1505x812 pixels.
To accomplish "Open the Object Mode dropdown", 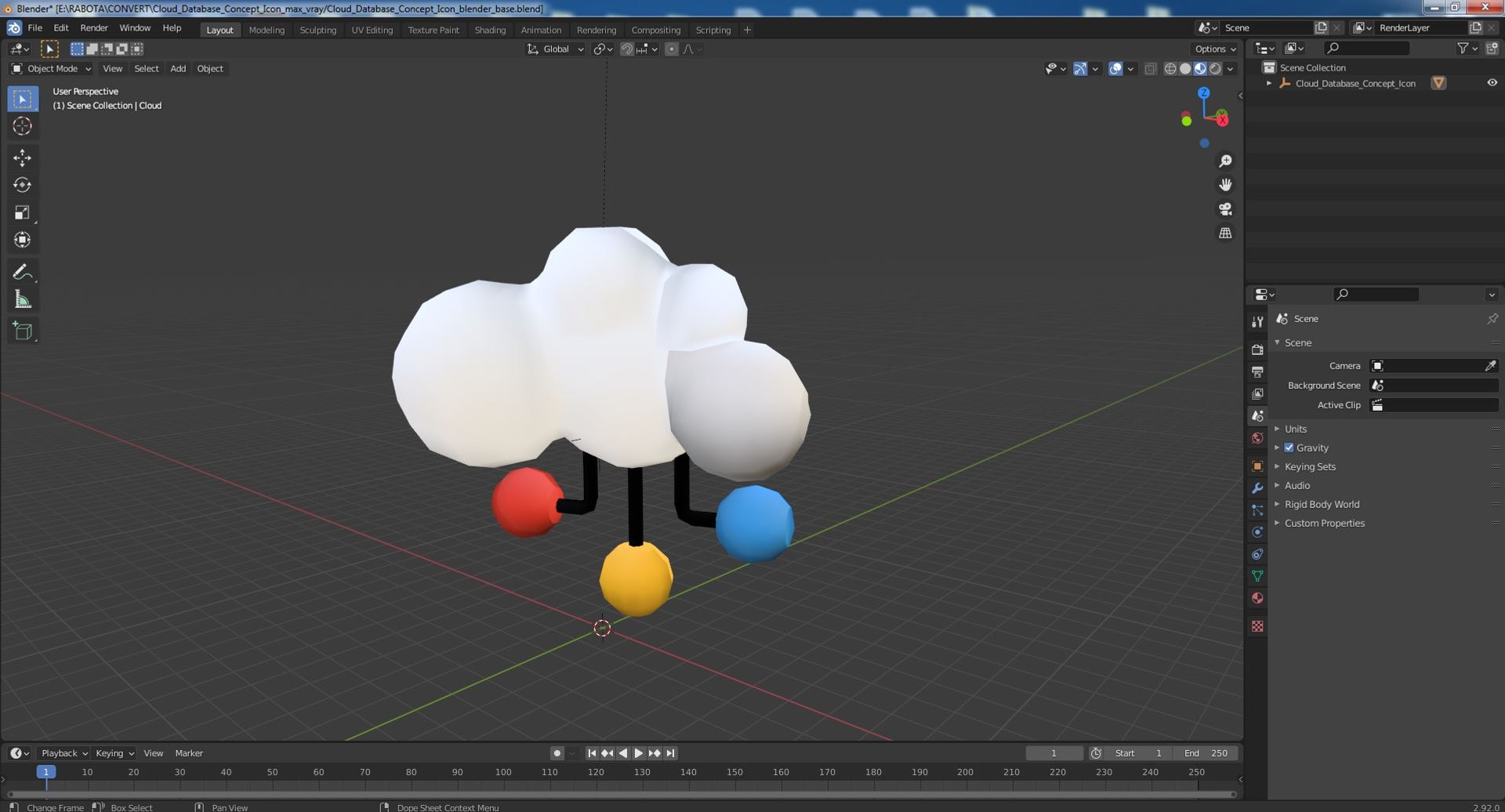I will pyautogui.click(x=51, y=69).
